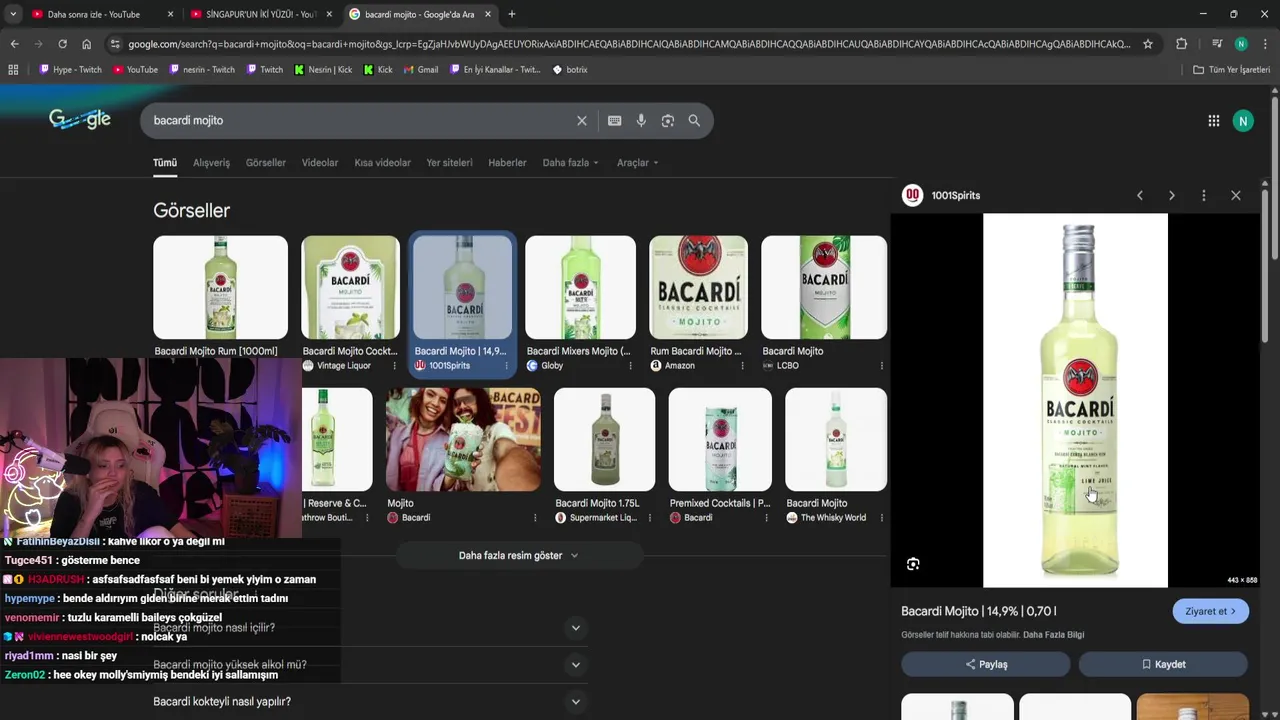
Task: Open the address bar URL field
Action: coord(630,44)
